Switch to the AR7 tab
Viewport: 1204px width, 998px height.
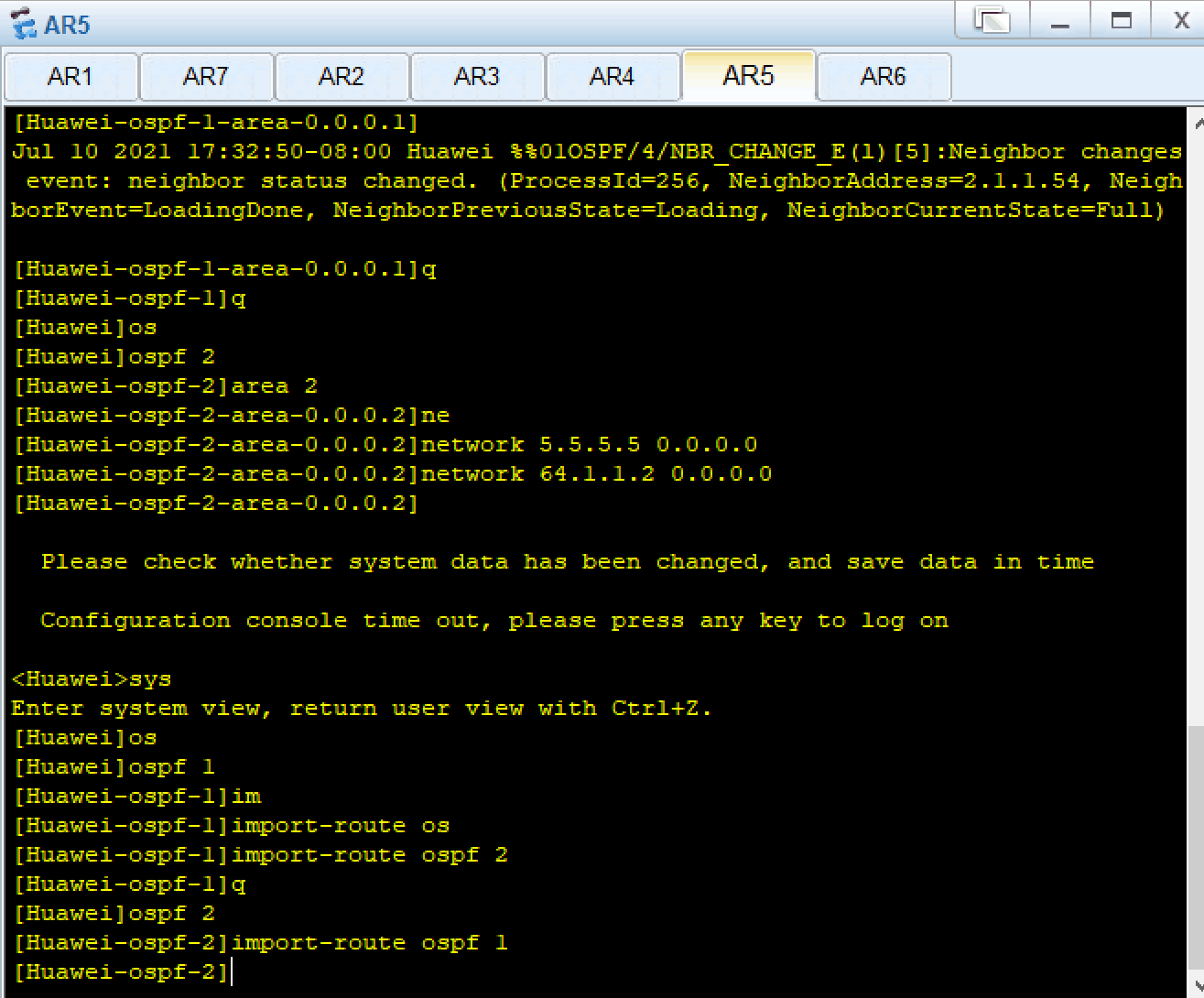pos(206,76)
